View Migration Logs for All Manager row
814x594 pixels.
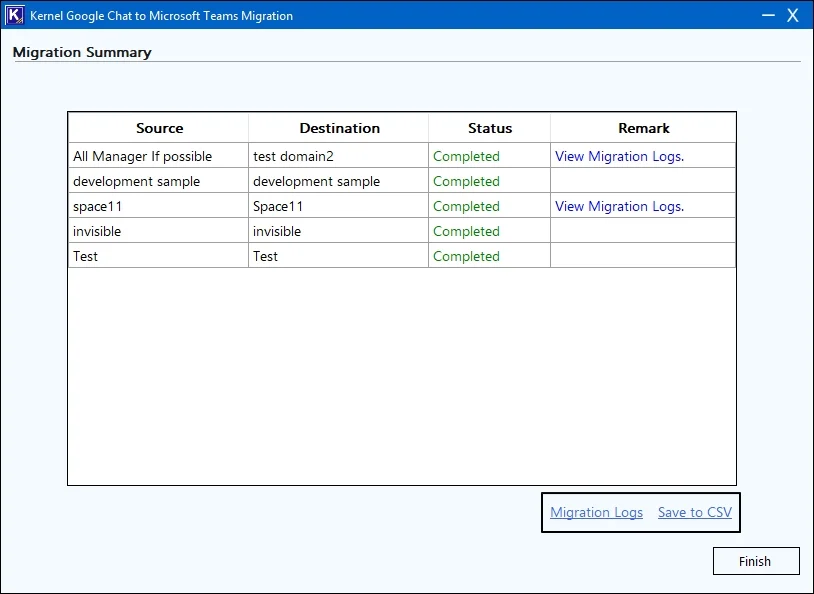tap(619, 156)
